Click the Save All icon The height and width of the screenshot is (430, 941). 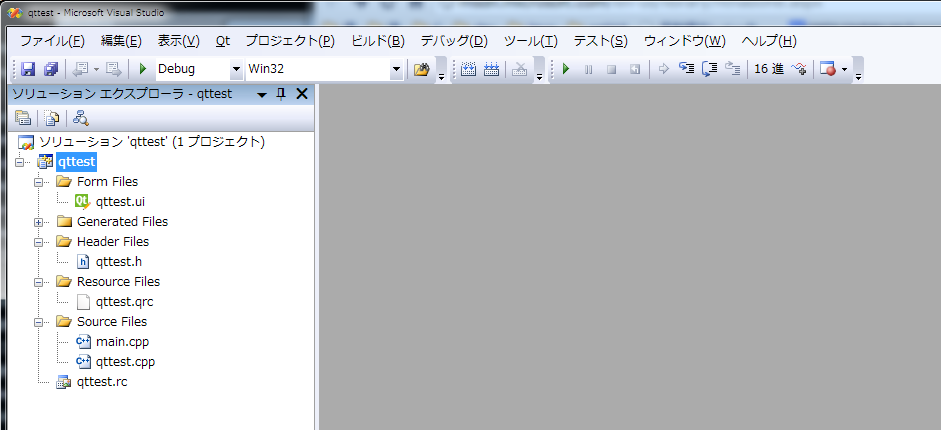pyautogui.click(x=51, y=69)
